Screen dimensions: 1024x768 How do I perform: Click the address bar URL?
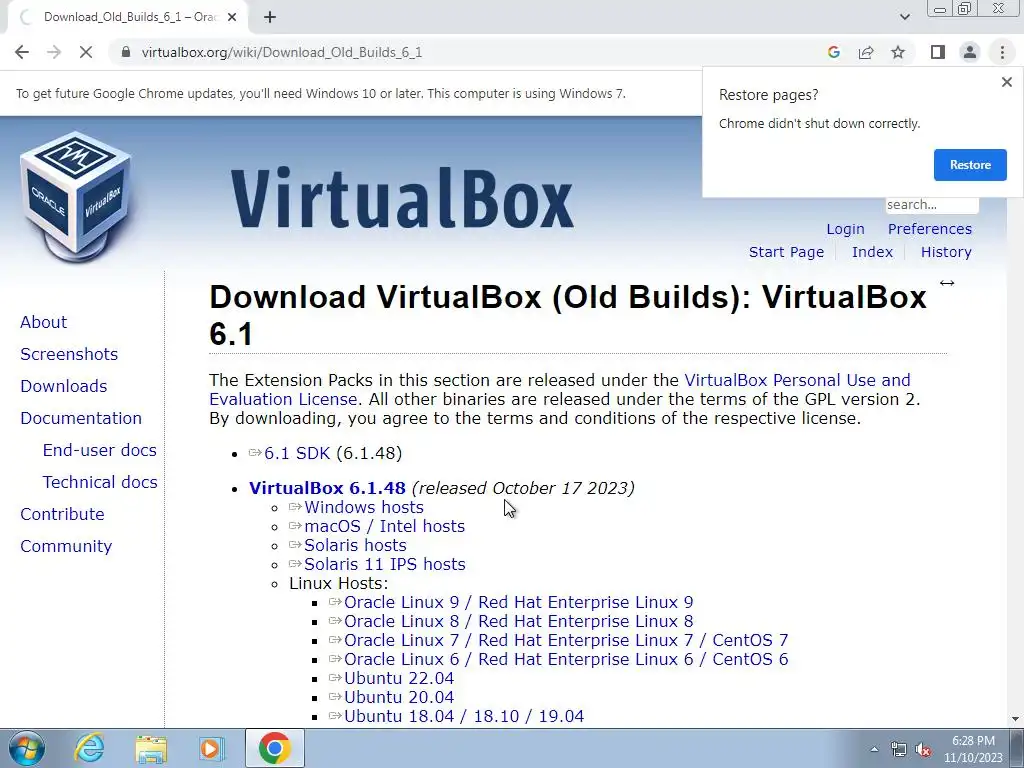[x=281, y=52]
